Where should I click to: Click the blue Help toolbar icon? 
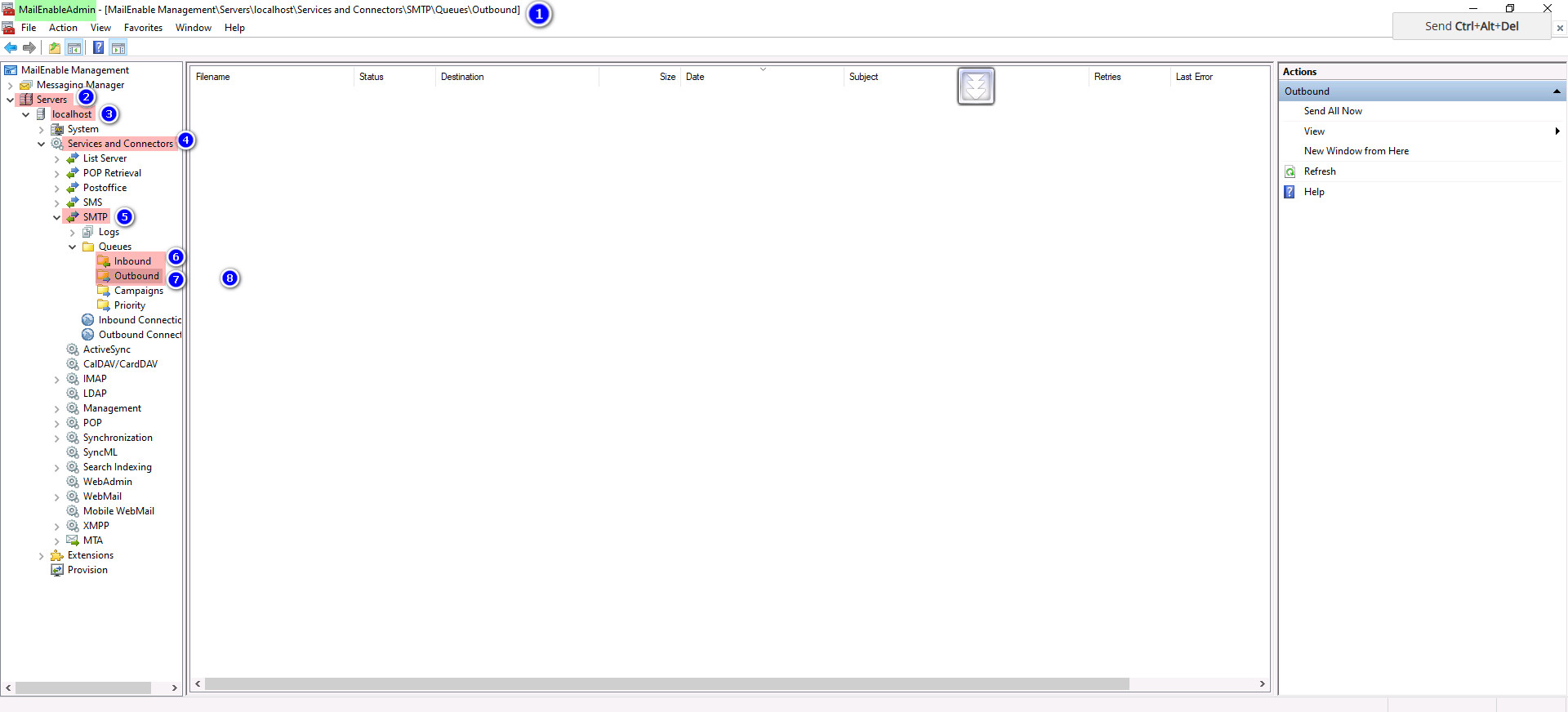click(98, 48)
